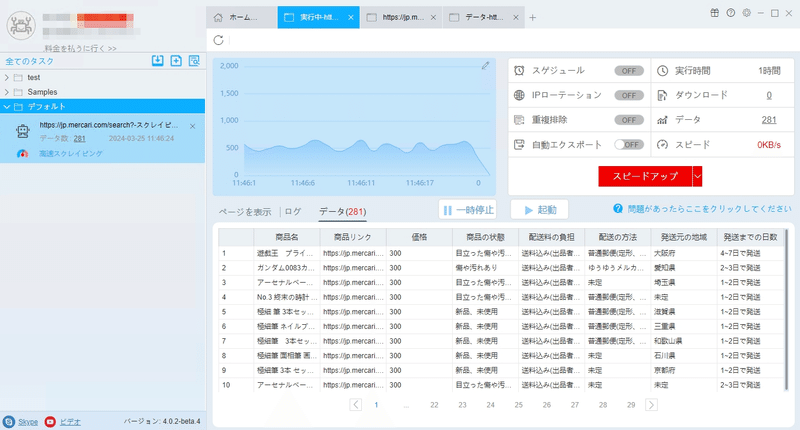Close the https://jp.m... tab
The image size is (800, 430).
[433, 17]
